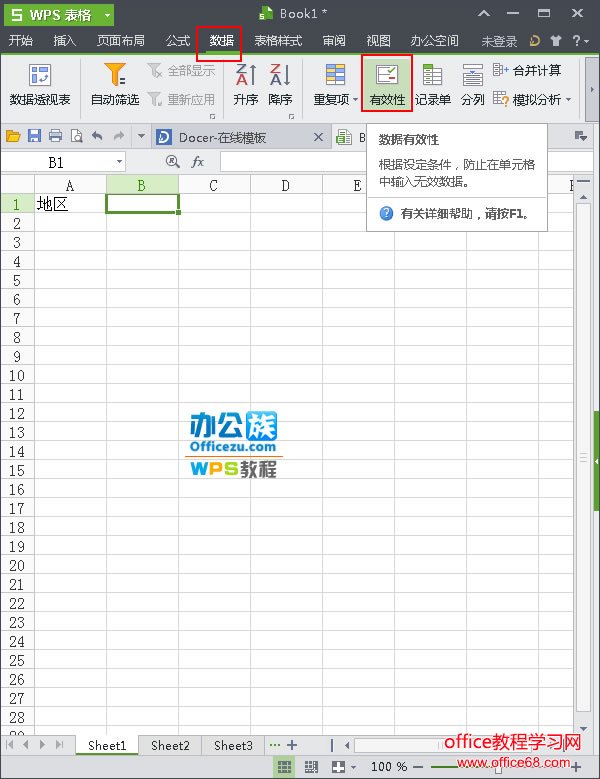Add a new sheet with plus button

[293, 745]
